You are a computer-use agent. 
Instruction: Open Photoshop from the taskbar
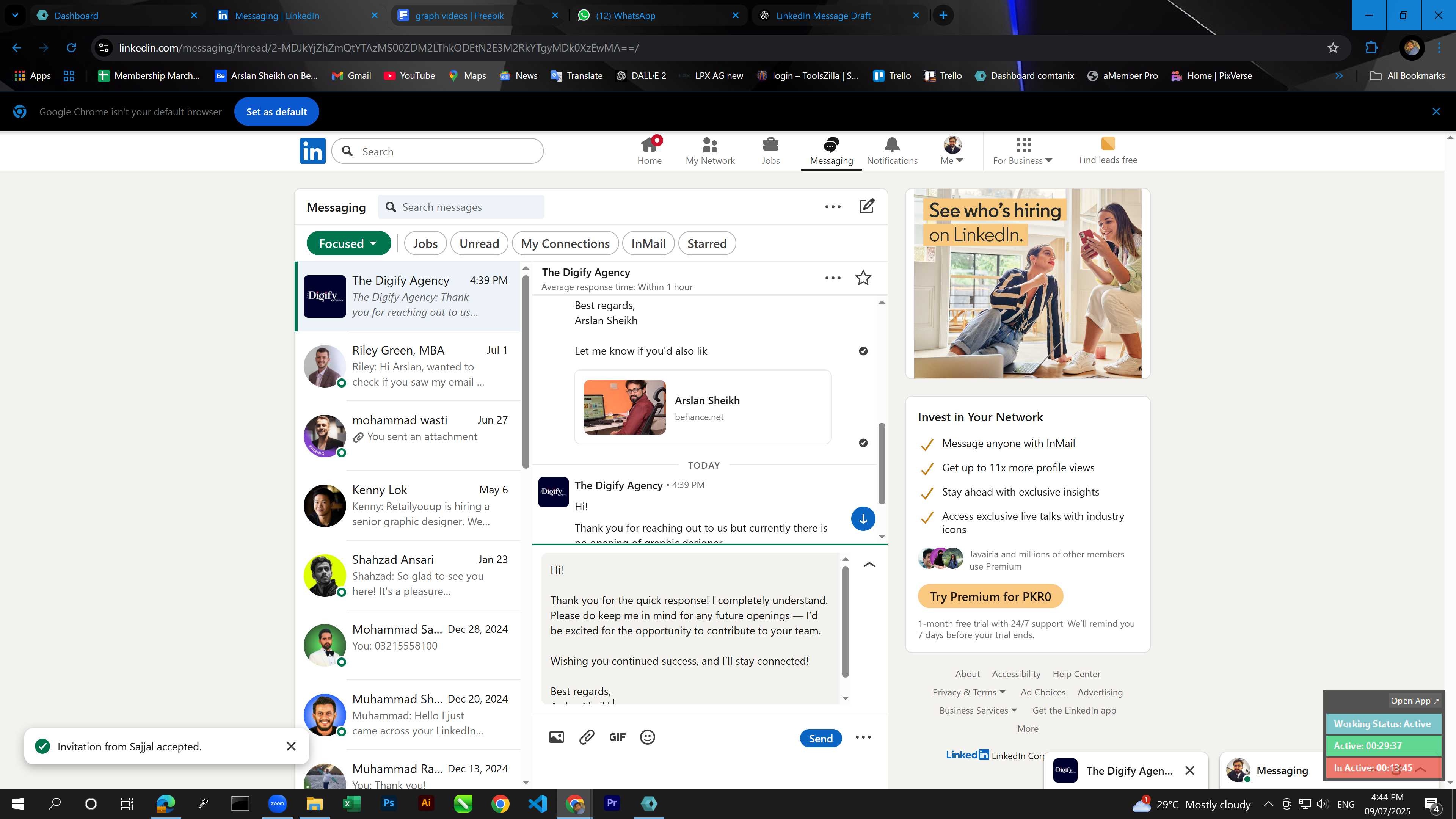388,803
